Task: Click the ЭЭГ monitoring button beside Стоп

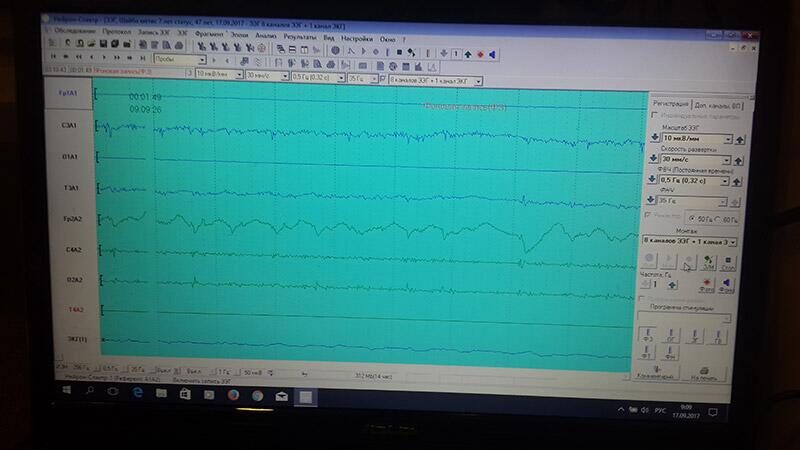Action: pyautogui.click(x=709, y=263)
